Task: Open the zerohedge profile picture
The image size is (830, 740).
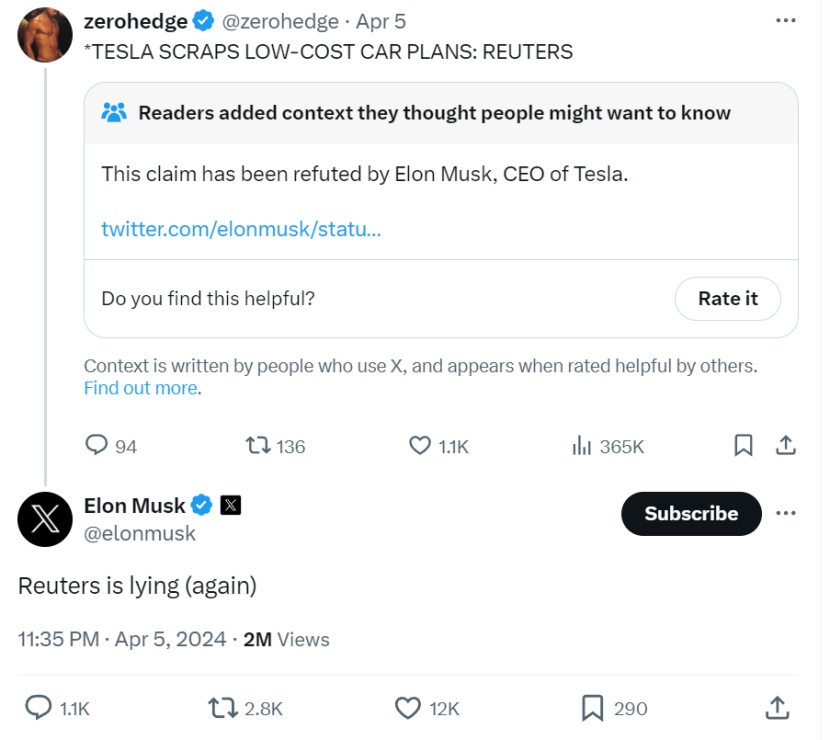Action: pyautogui.click(x=45, y=35)
